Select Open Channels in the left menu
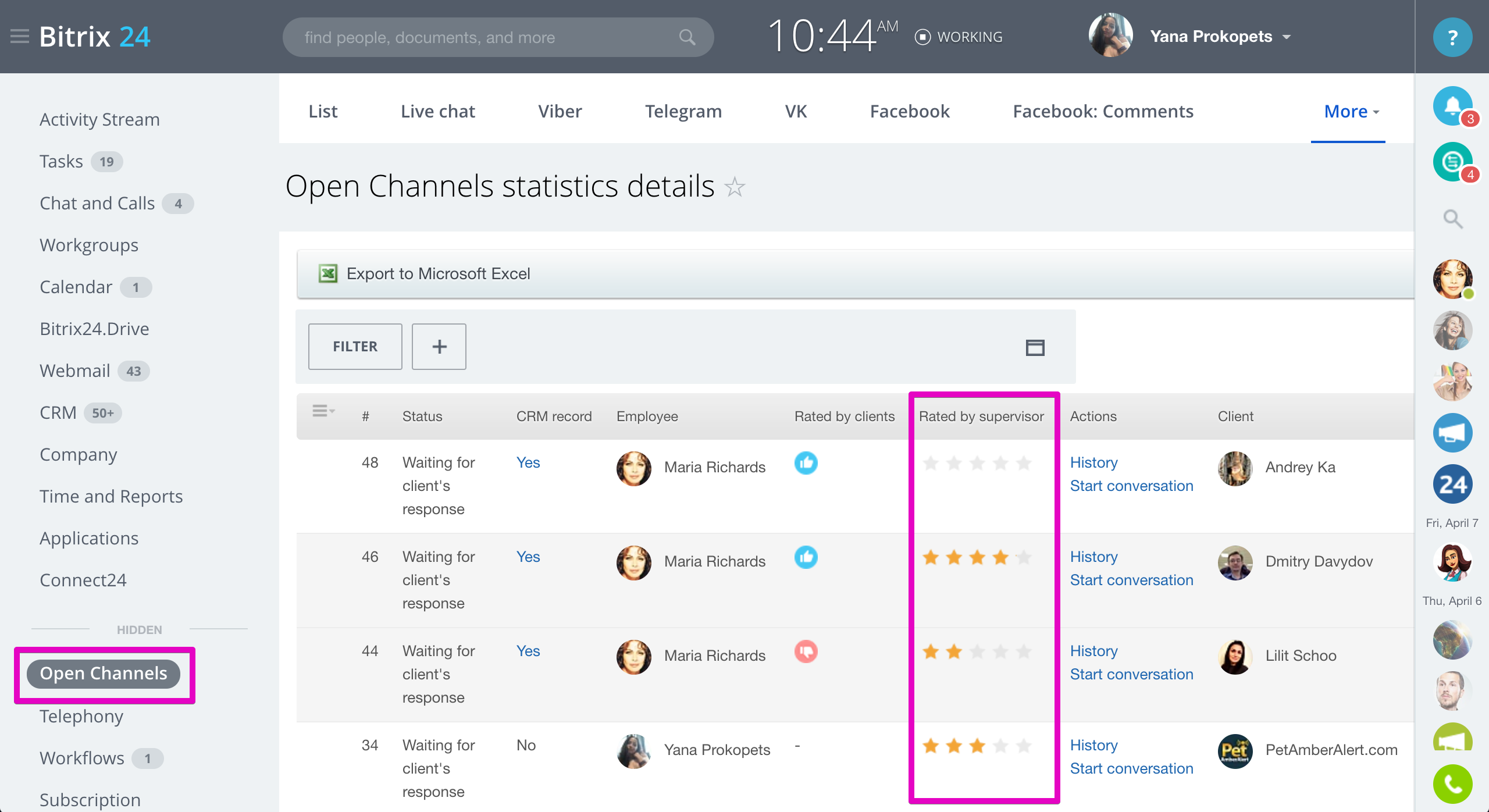Screen dimensions: 1489x812 coord(104,674)
